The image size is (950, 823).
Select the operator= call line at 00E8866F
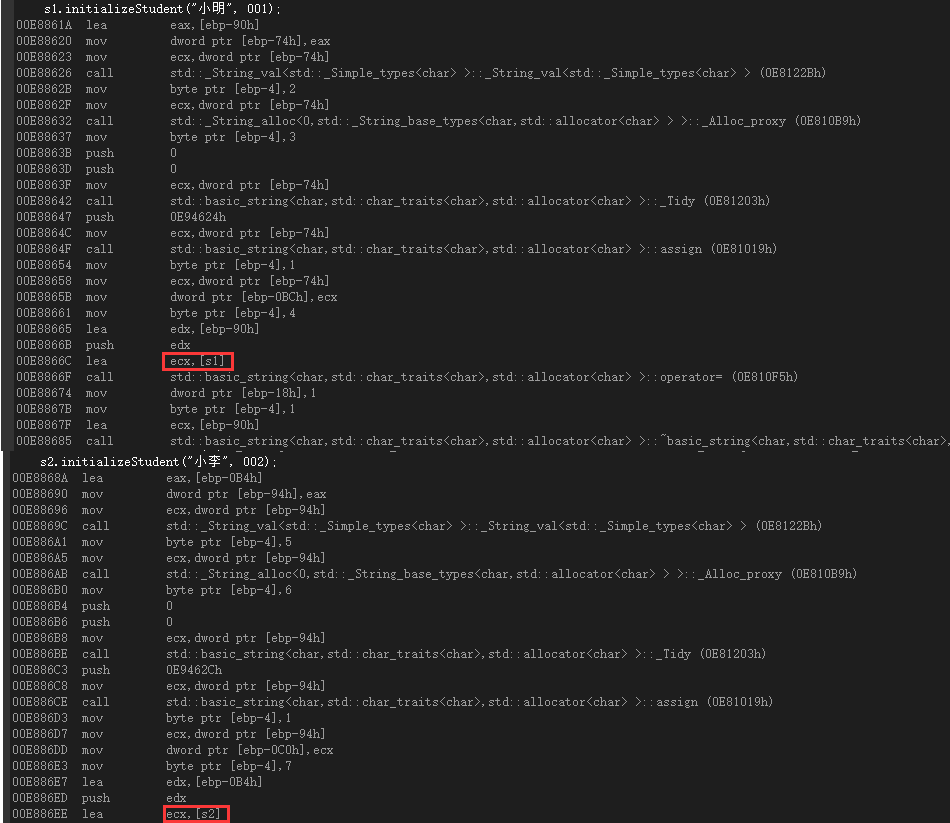pos(407,377)
